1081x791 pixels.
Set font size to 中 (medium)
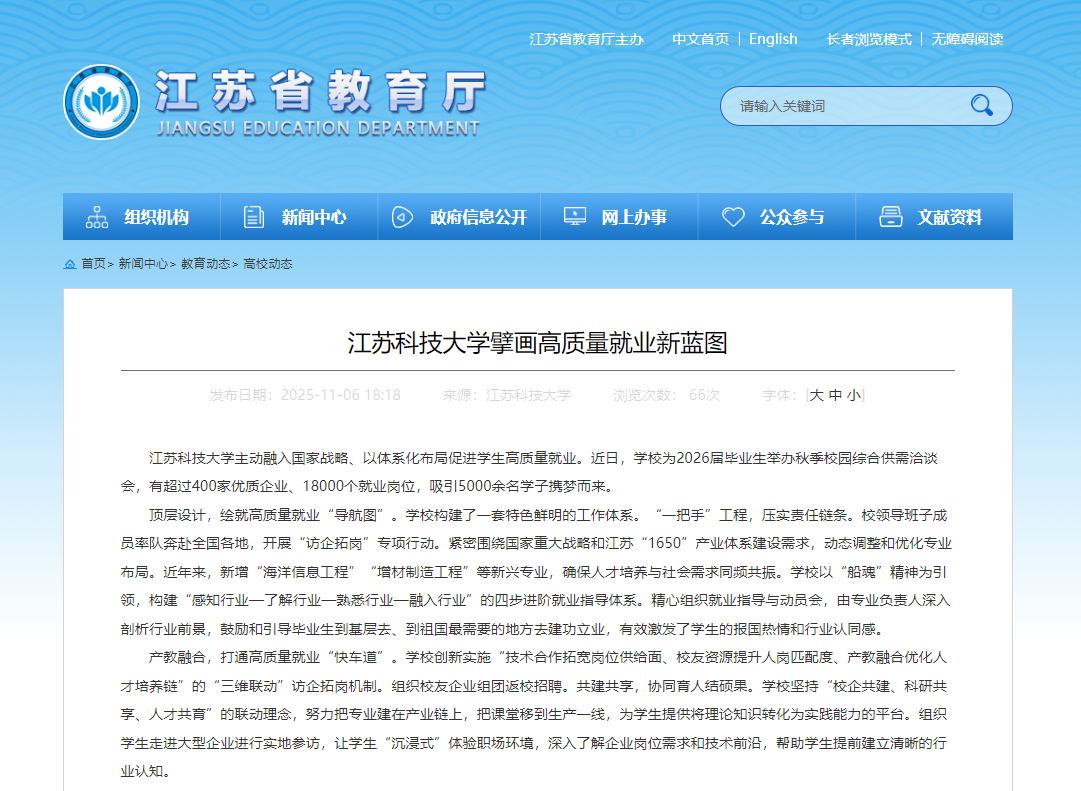coord(835,395)
